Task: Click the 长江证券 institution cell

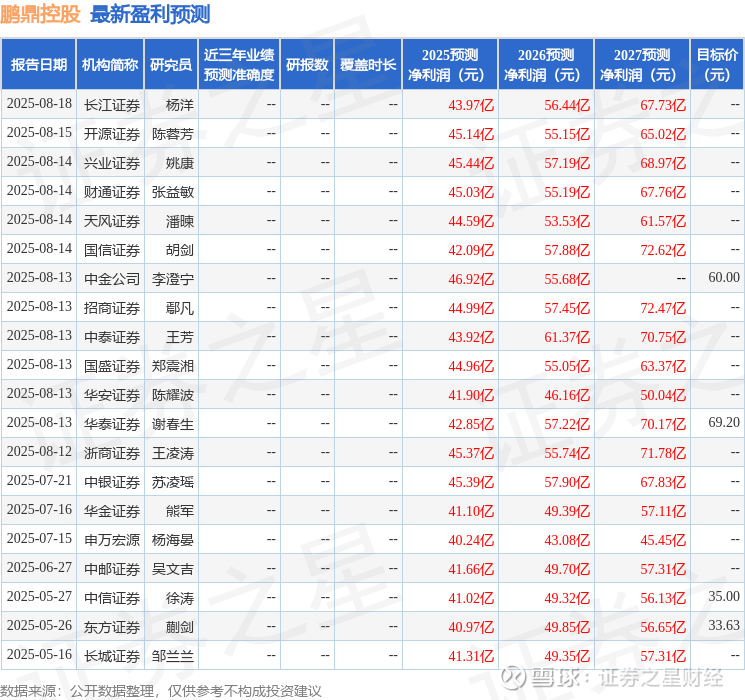Action: (112, 105)
